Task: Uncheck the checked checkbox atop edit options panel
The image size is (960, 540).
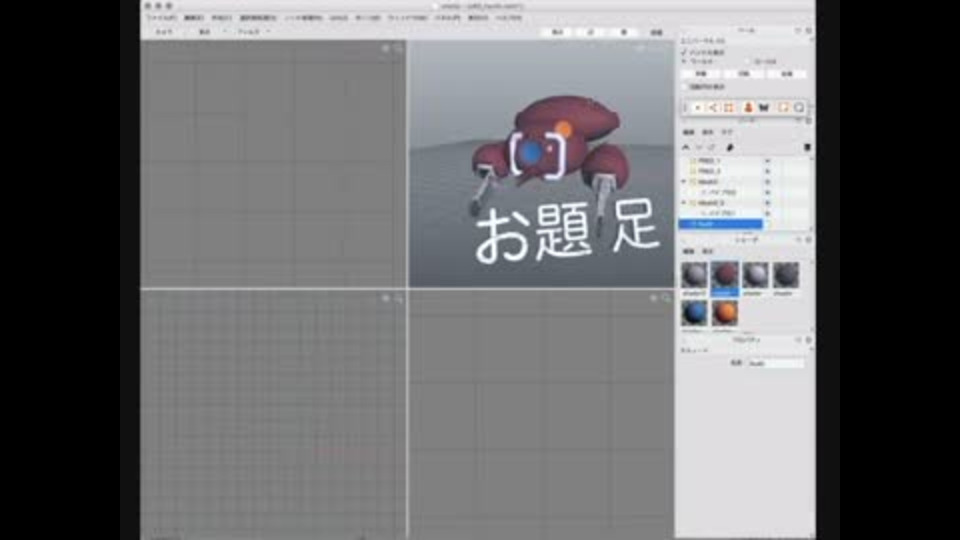Action: [684, 53]
